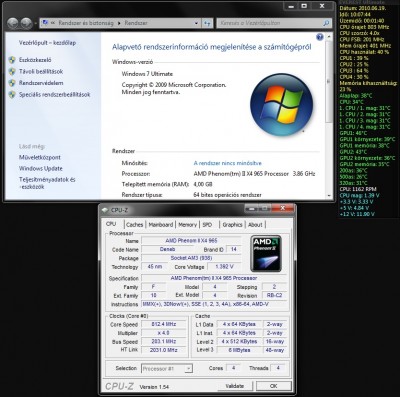
Task: Click the vertical scrollbar thumb in system window
Action: point(329,81)
